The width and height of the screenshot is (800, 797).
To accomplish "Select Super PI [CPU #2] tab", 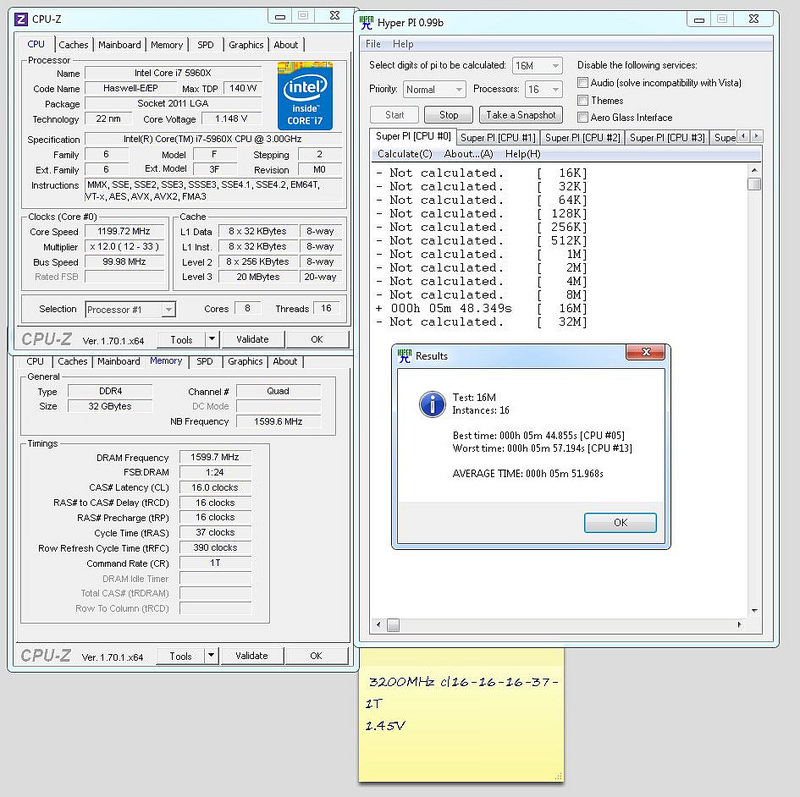I will pyautogui.click(x=583, y=137).
